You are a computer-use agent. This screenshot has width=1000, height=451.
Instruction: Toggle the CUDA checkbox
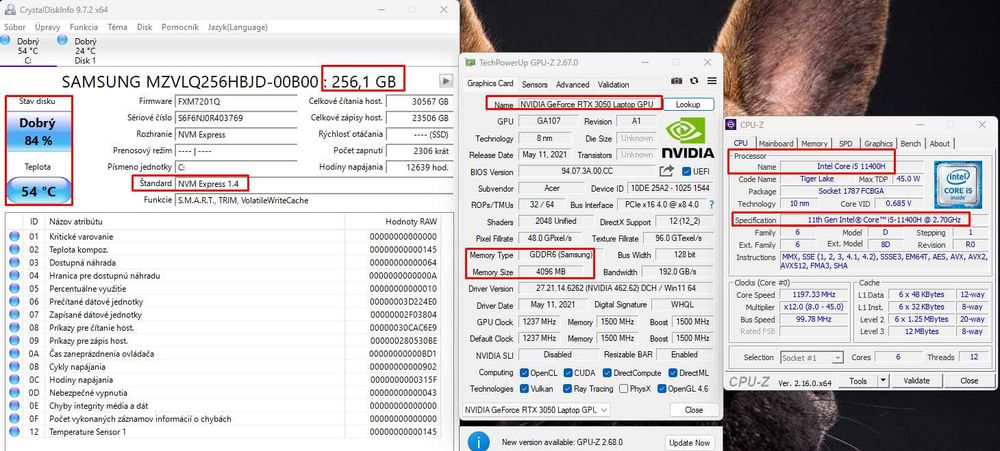(569, 373)
